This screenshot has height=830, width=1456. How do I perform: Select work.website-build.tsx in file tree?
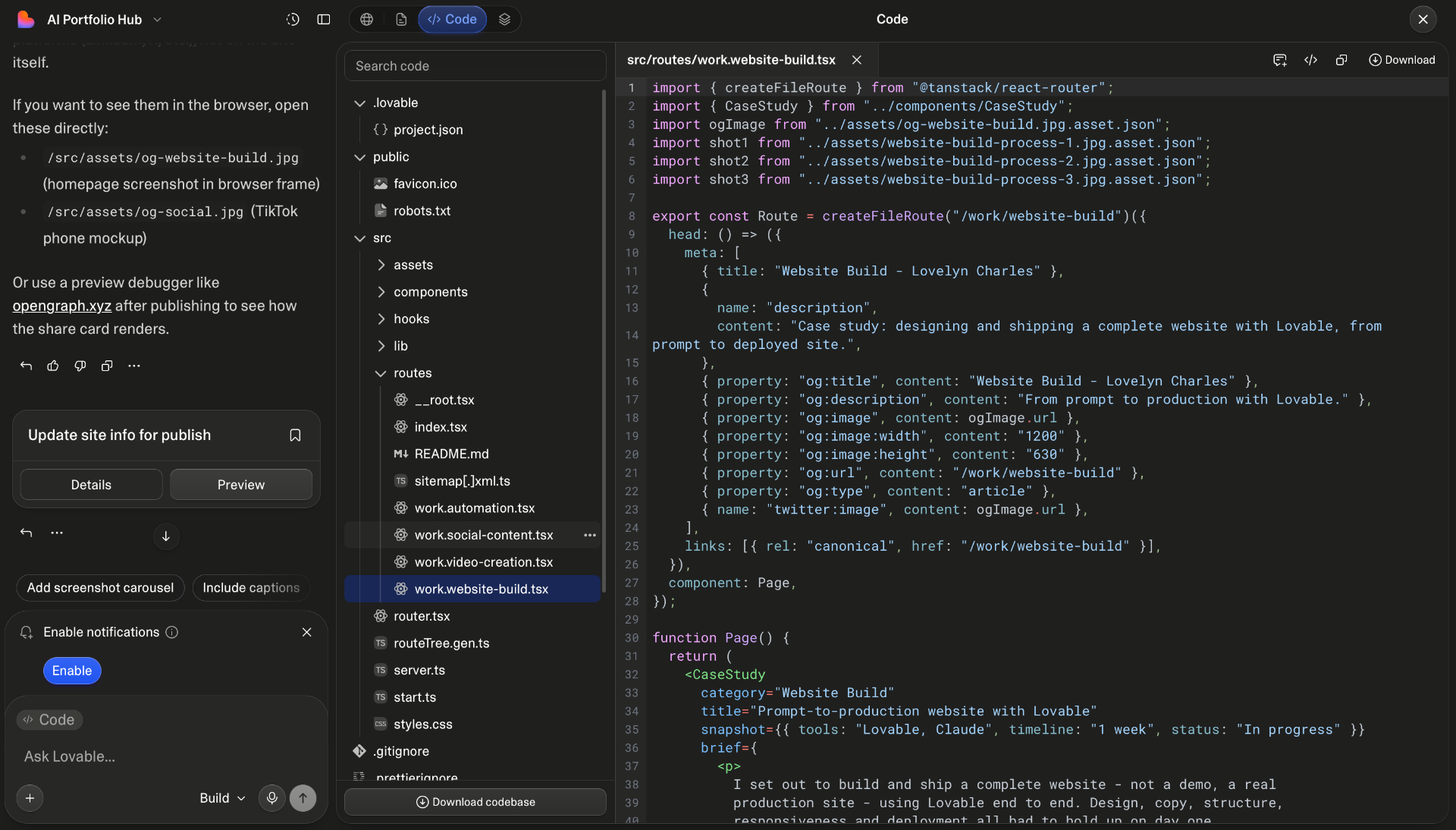(472, 589)
